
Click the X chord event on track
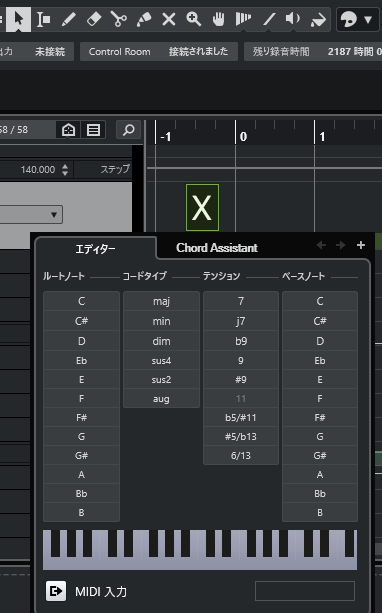click(202, 207)
